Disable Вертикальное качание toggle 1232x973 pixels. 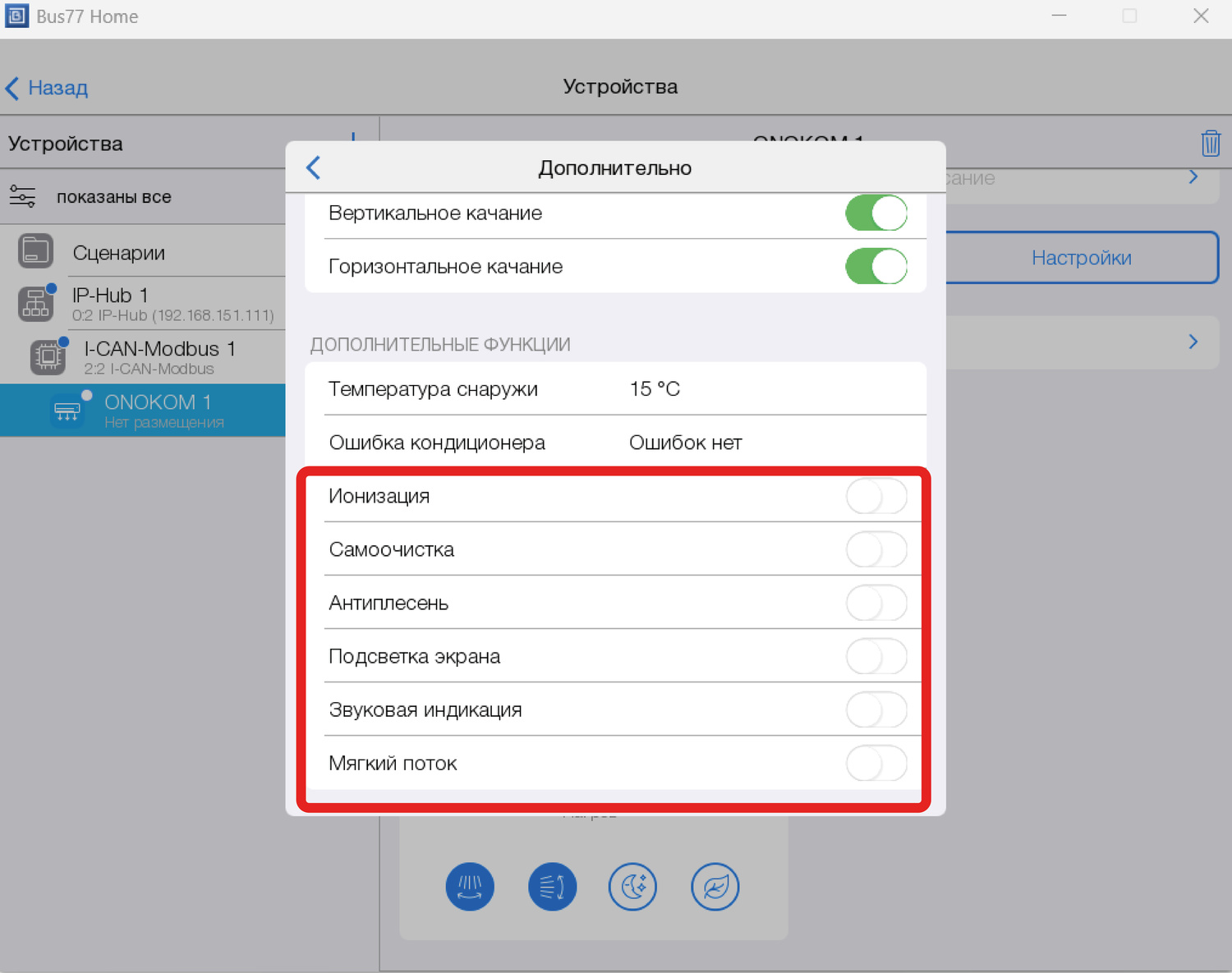(x=876, y=213)
